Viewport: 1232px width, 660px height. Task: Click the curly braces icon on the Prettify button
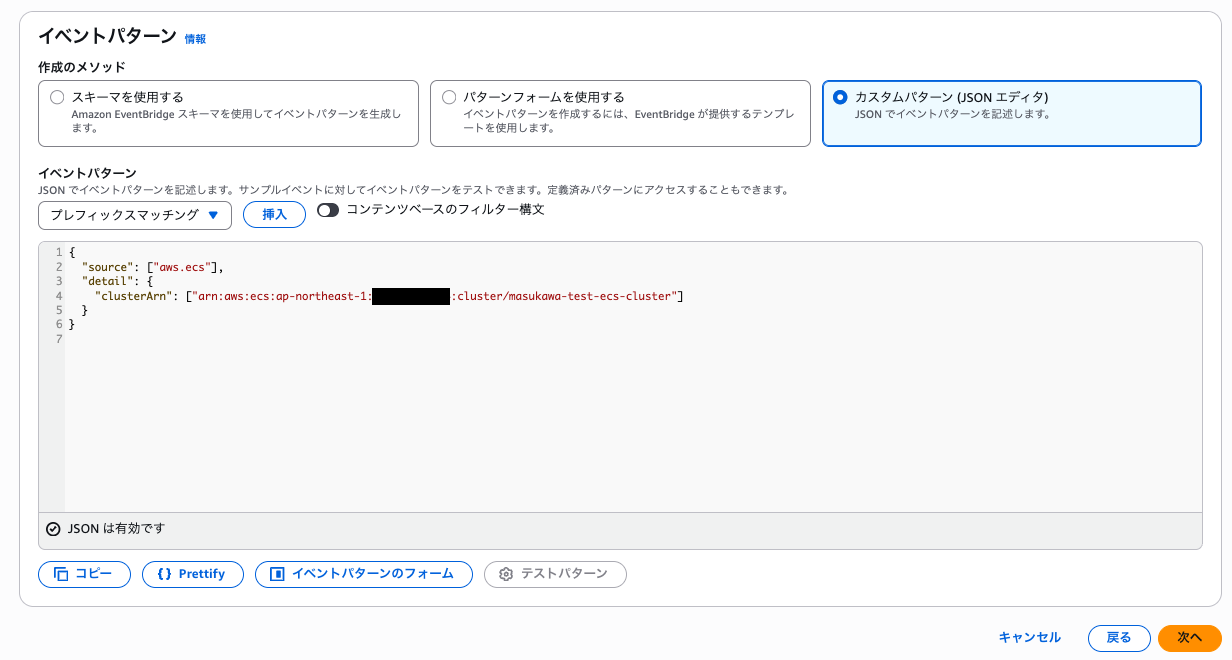[x=168, y=574]
